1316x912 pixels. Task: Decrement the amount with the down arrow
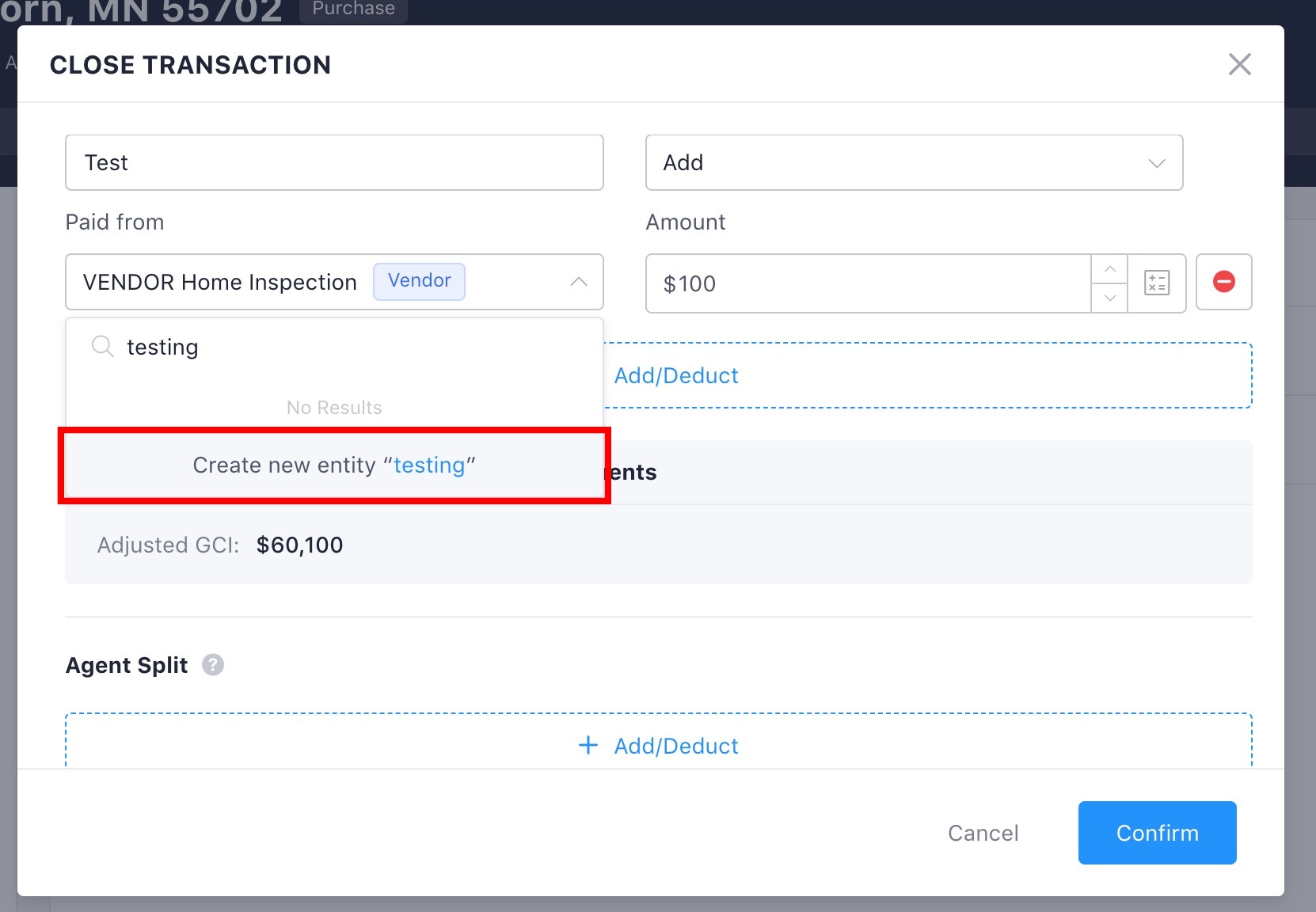(1110, 297)
